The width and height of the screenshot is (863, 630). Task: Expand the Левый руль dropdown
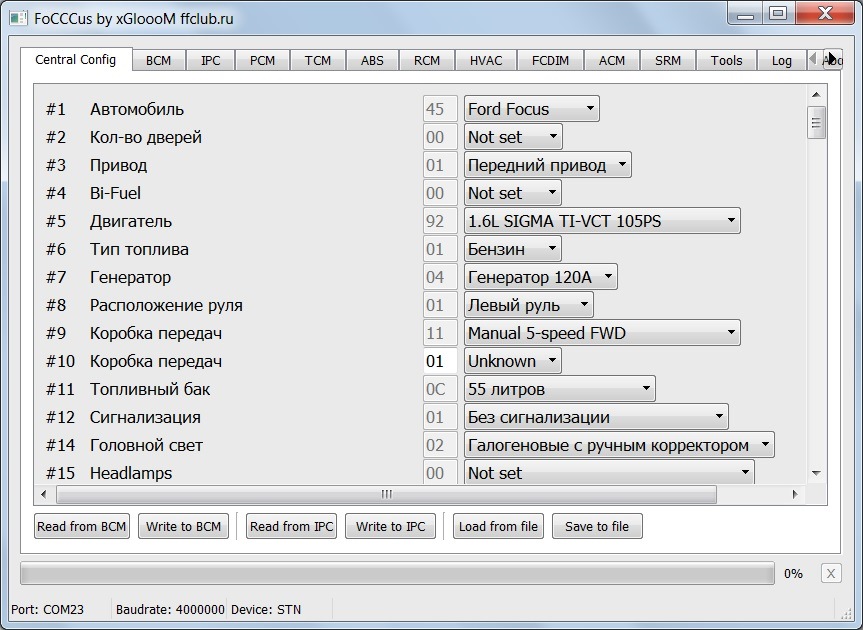click(x=528, y=305)
